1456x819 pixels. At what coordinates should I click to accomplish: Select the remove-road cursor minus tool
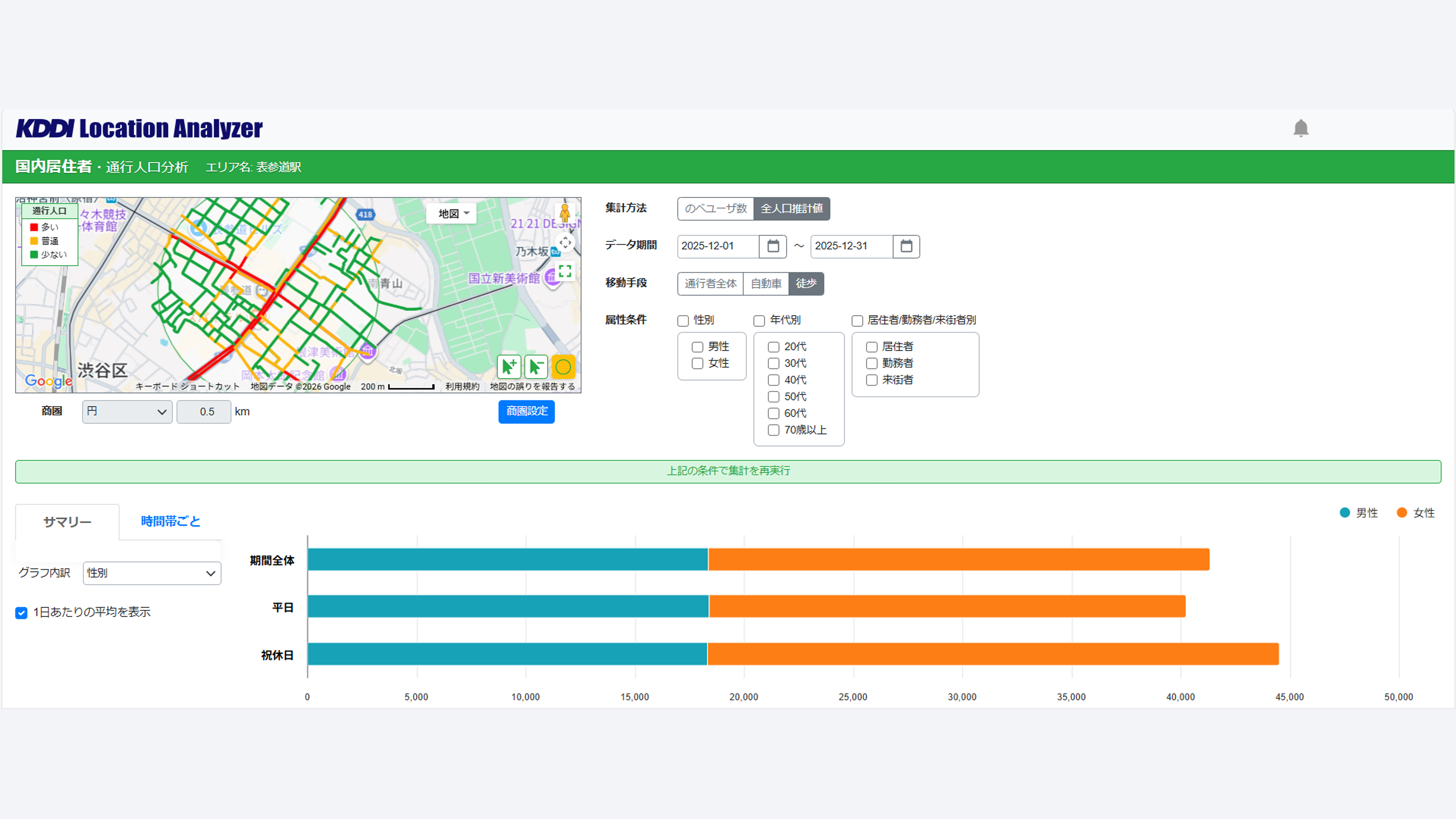point(536,367)
